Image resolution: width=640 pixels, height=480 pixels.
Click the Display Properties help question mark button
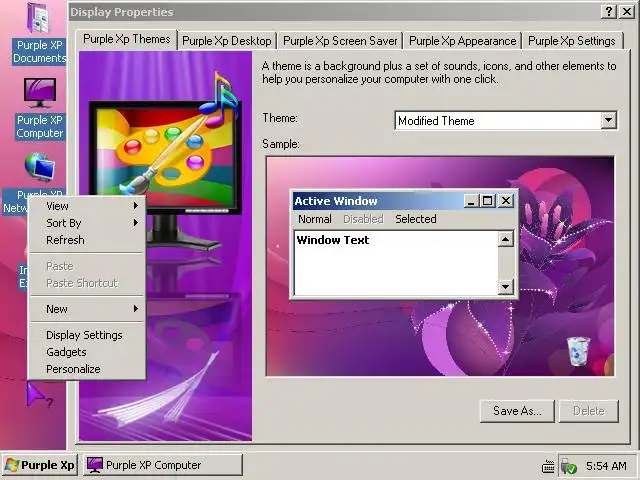click(x=609, y=11)
